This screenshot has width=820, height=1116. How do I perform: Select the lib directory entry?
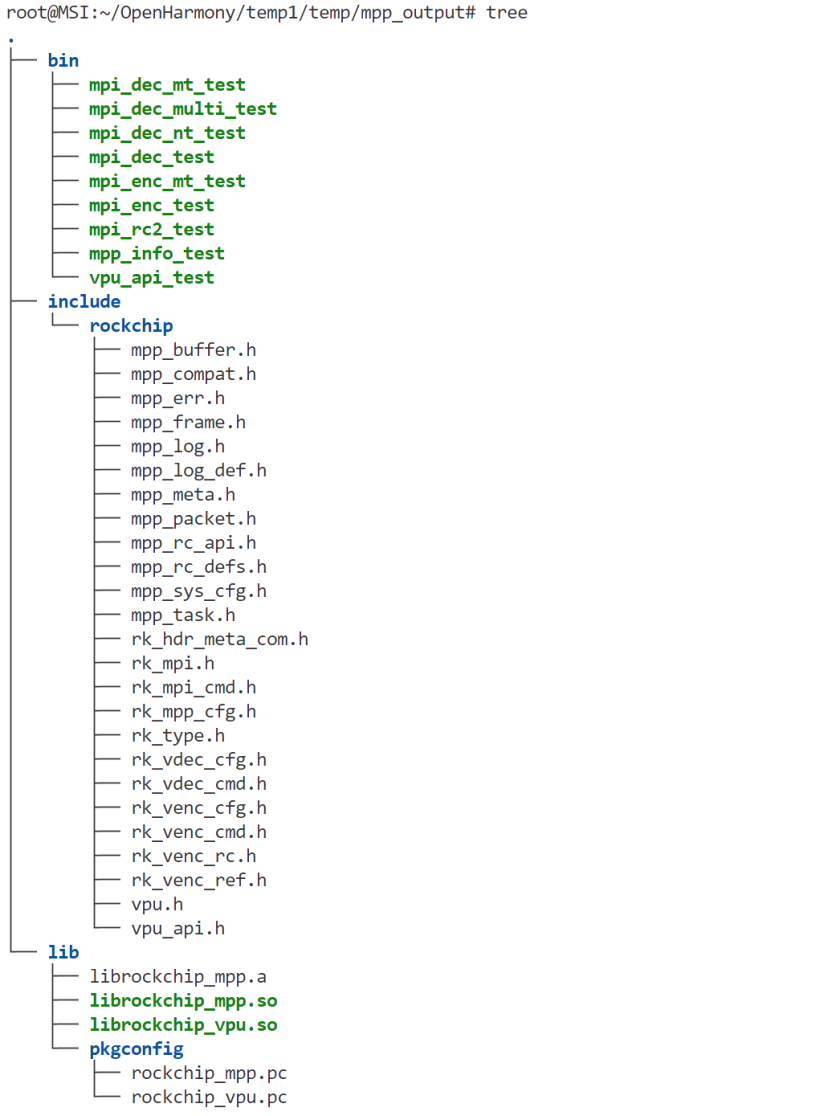[63, 952]
